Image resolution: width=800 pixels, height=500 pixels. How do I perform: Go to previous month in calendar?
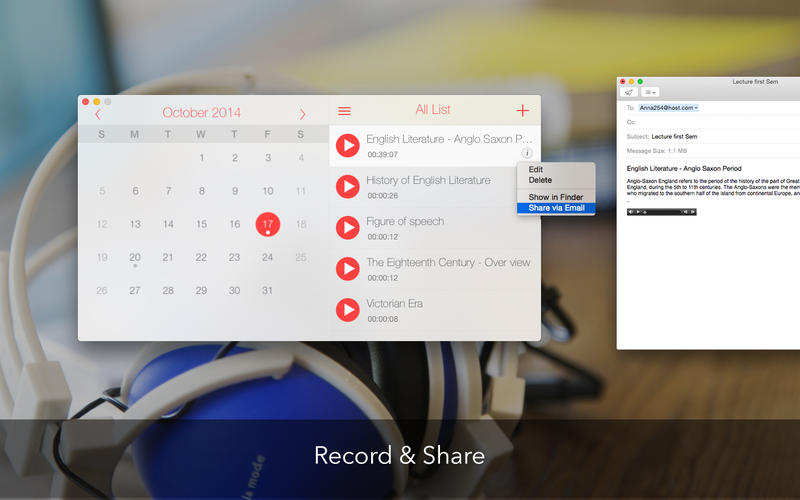coord(98,114)
